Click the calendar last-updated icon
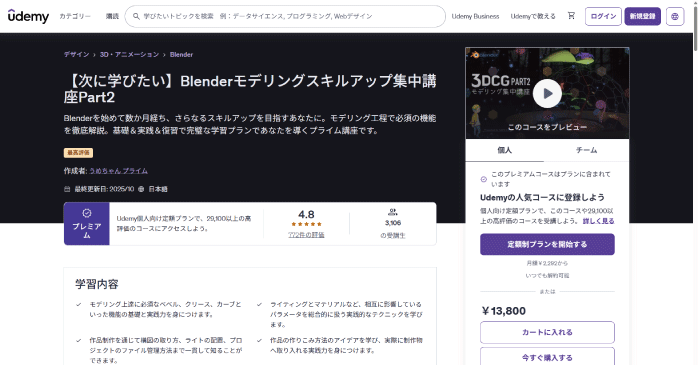The height and width of the screenshot is (365, 698). pyautogui.click(x=67, y=189)
